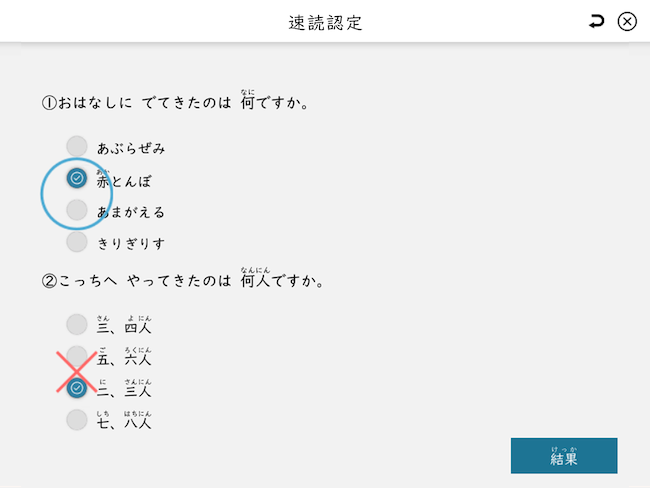The height and width of the screenshot is (488, 650).
Task: Pick the 七、八人 radio option
Action: 77,420
